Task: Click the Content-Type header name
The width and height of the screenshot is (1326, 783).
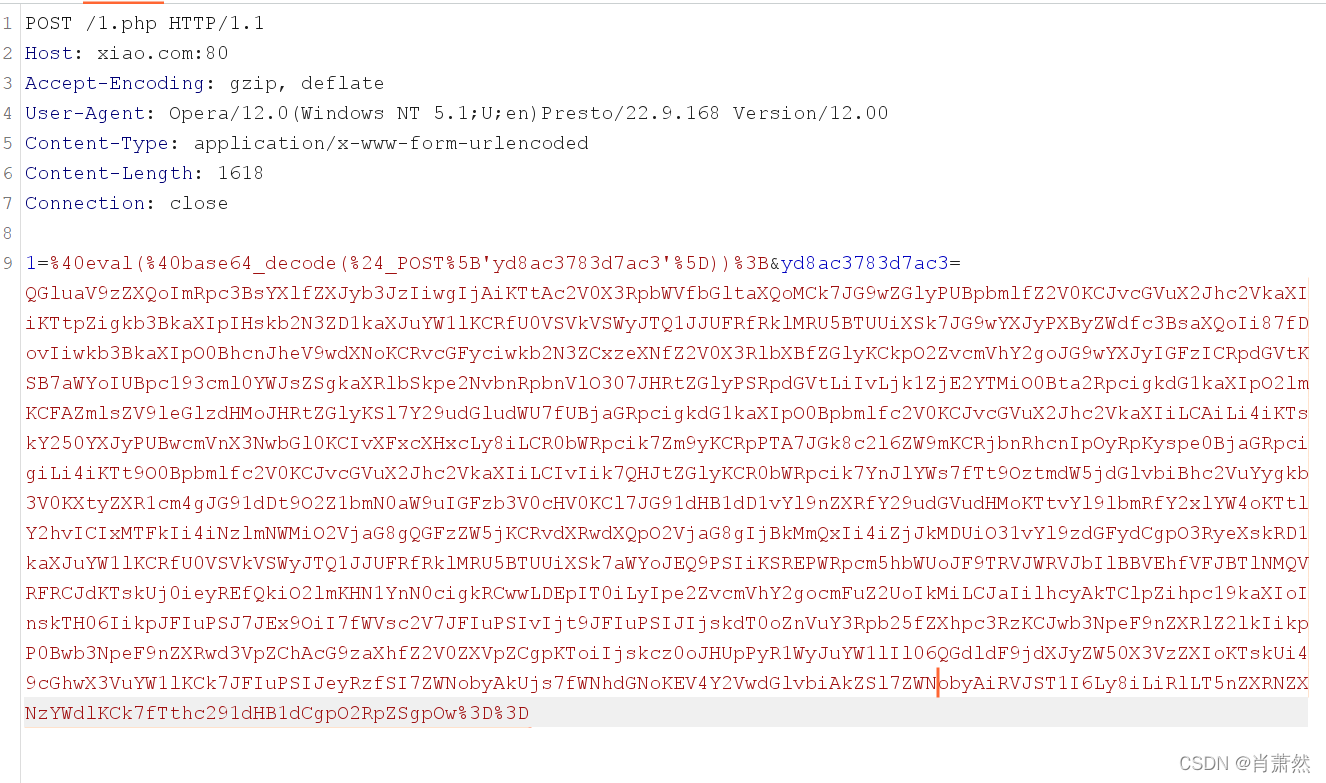Action: [96, 143]
